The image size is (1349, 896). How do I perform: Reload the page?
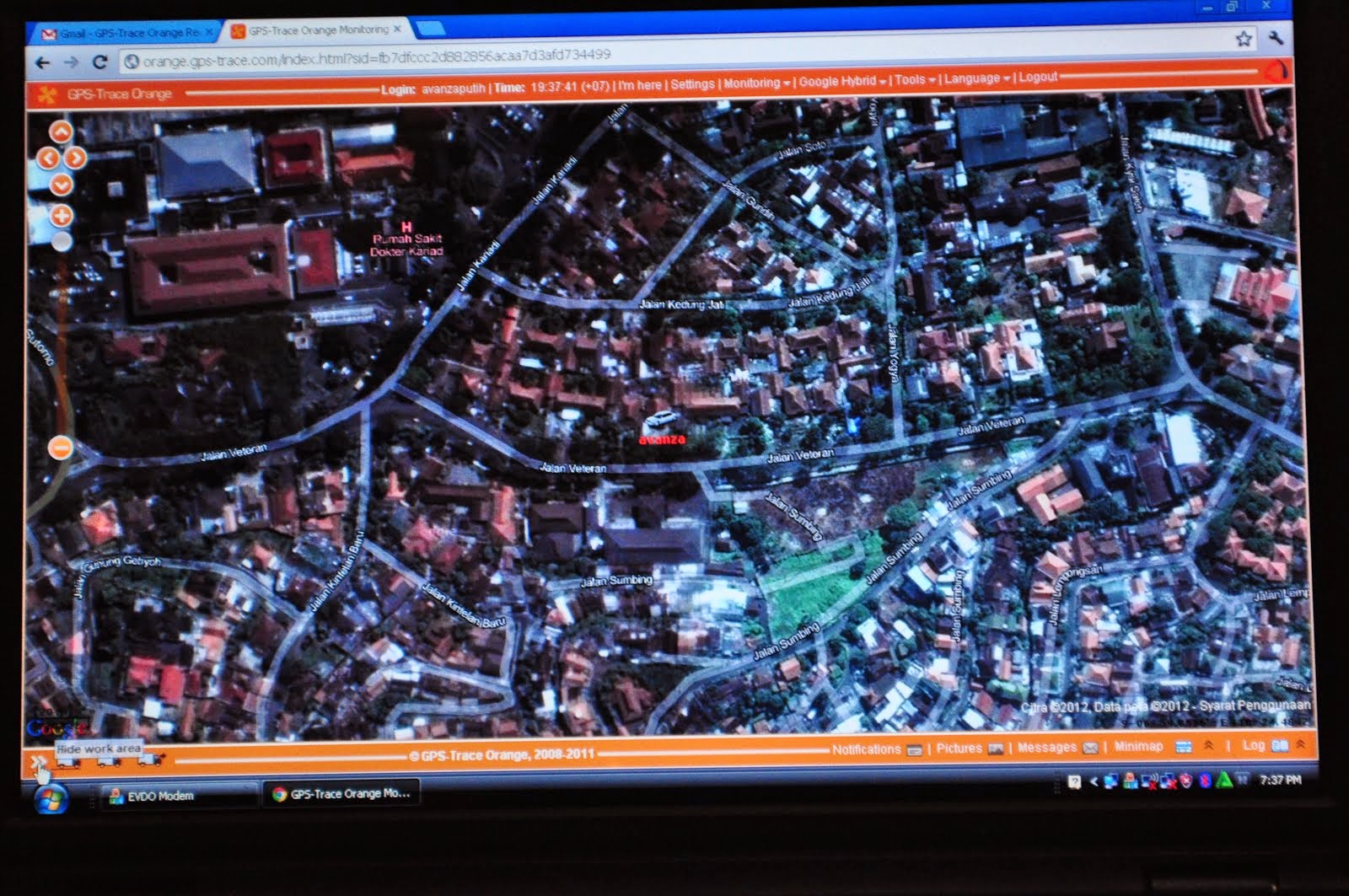[x=100, y=62]
